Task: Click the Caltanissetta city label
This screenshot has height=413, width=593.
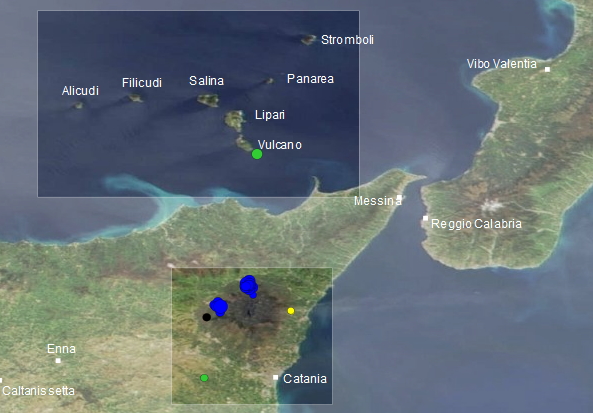Action: [38, 391]
